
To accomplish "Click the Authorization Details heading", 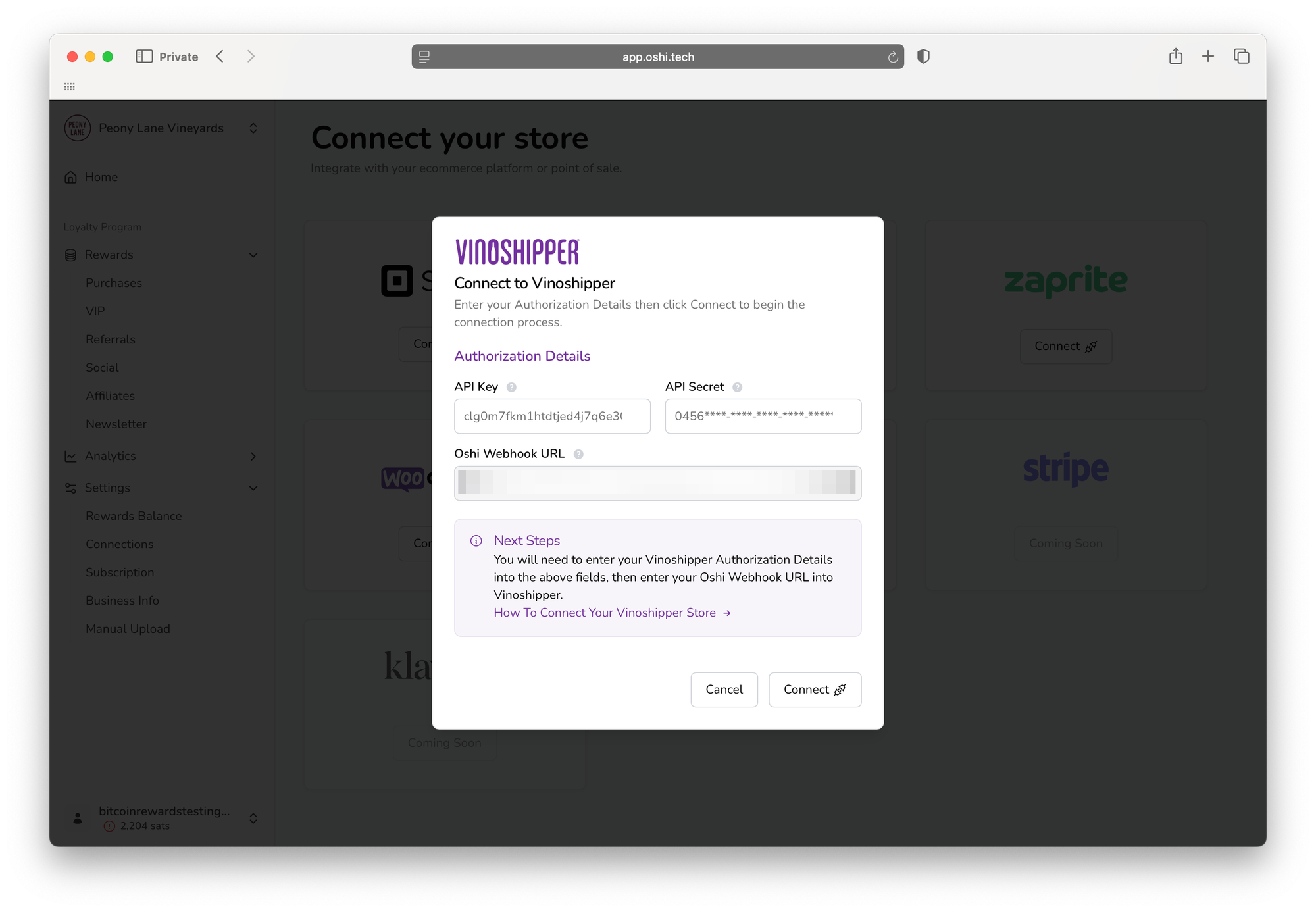I will [522, 356].
